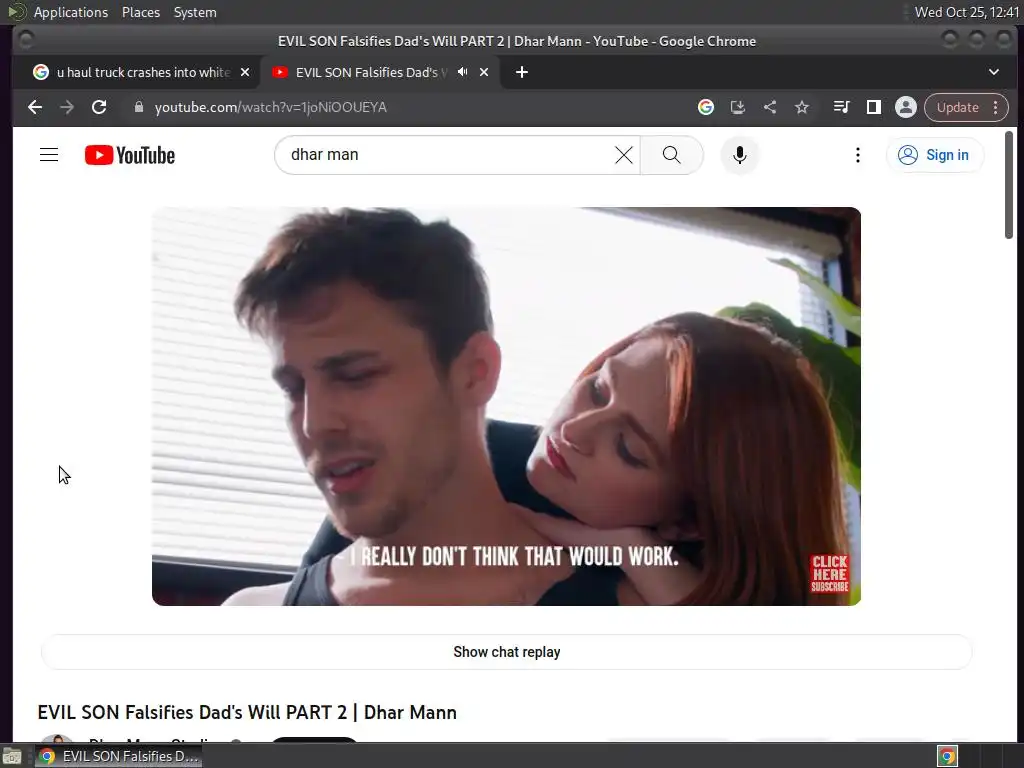Click the Update button in Chrome
Screen dimensions: 1024x768
coord(957,107)
